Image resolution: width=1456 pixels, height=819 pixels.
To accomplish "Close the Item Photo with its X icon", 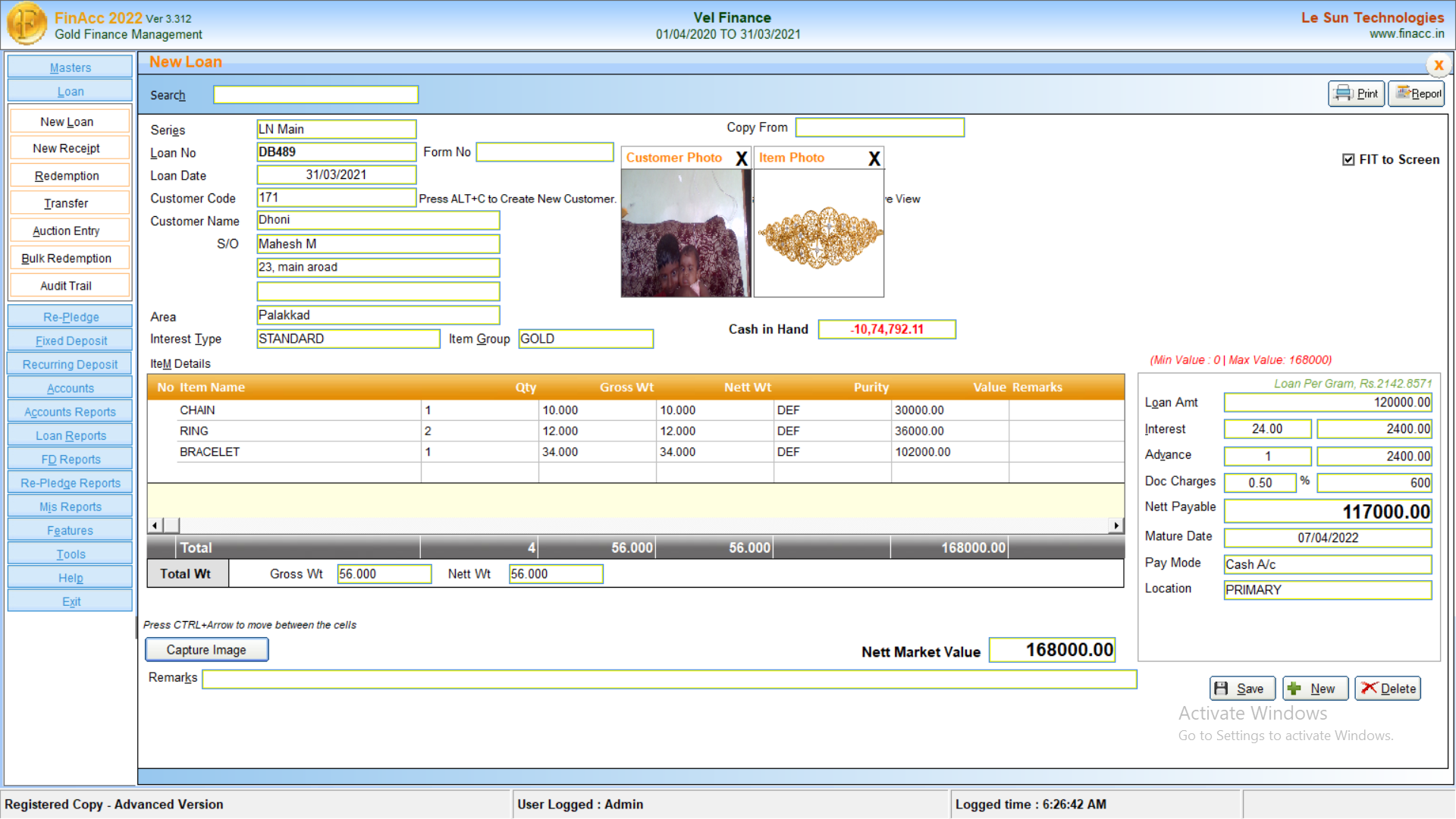I will tap(874, 158).
